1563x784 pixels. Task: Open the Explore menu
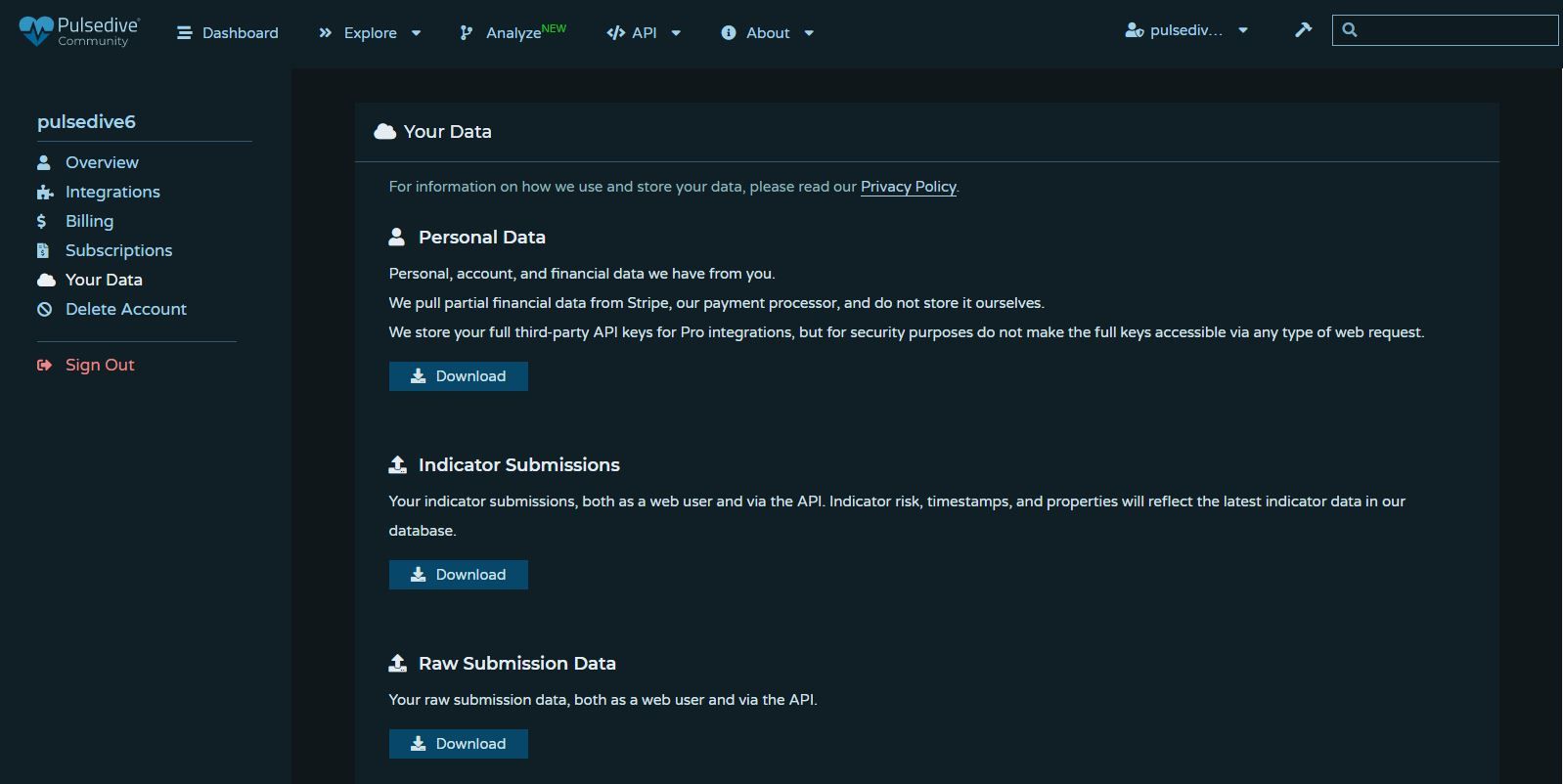coord(370,33)
